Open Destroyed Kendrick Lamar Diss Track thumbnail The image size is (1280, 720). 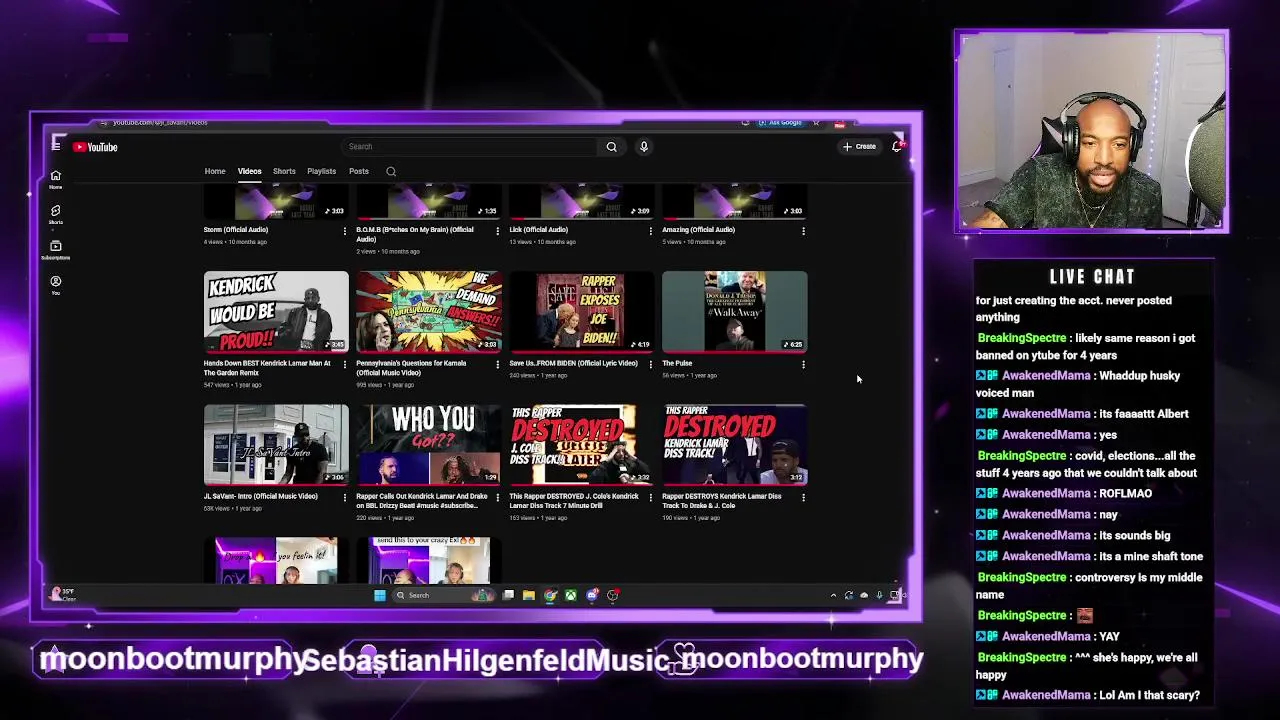tap(734, 445)
